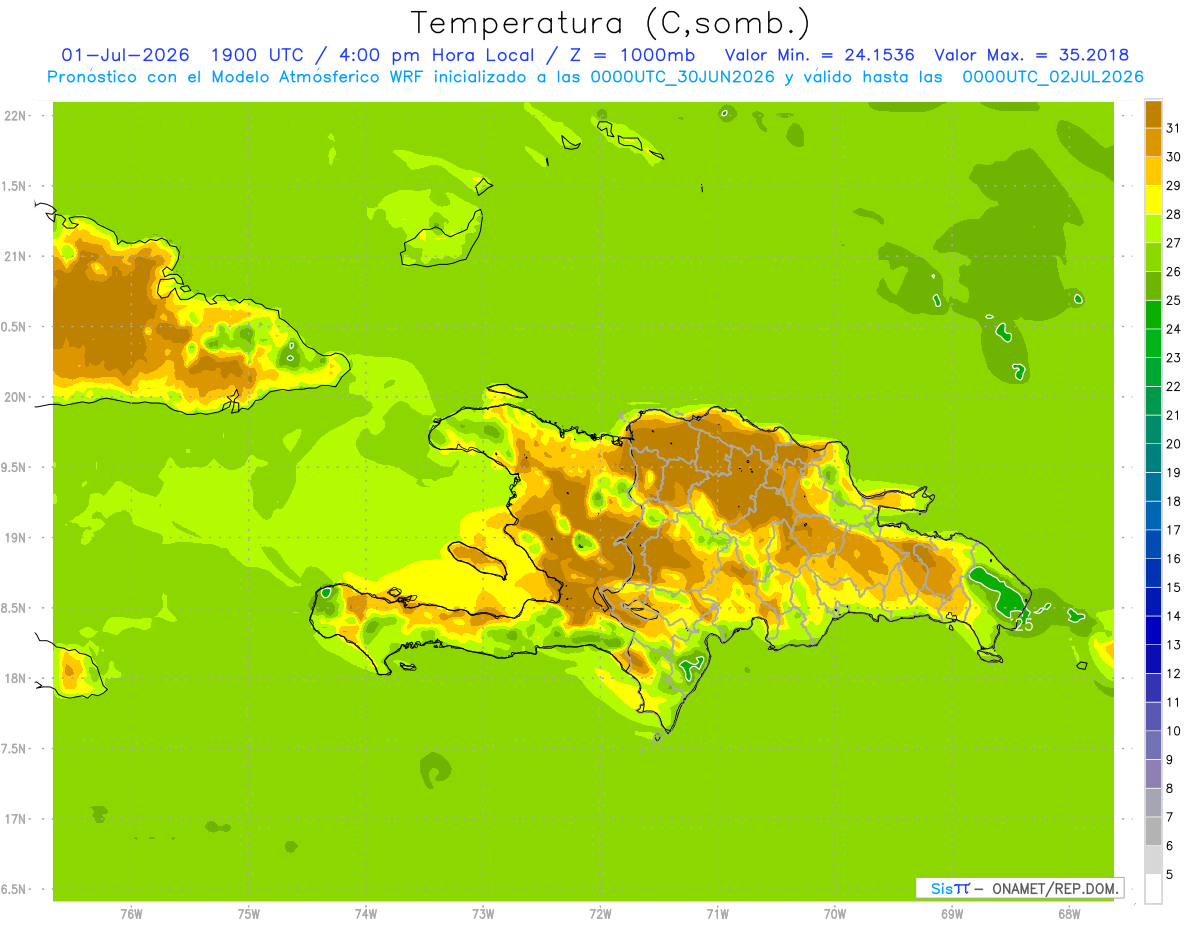Click the dark blue legend swatch between 13 and 14
Screen dimensions: 1200x927
[1153, 629]
